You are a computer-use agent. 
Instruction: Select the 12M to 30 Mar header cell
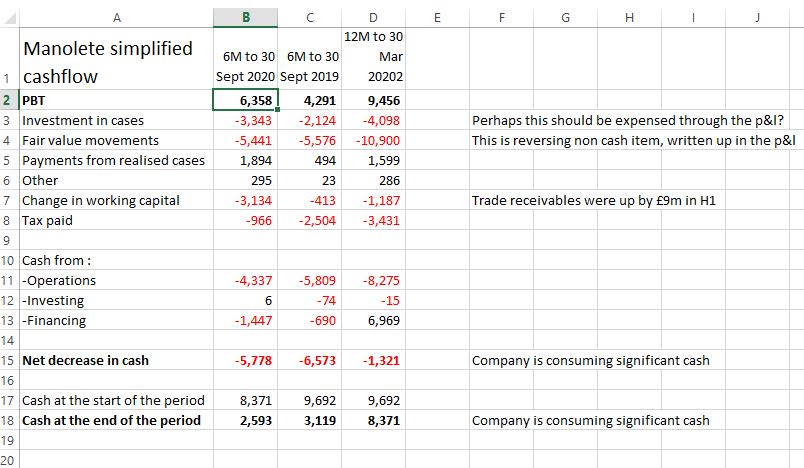pos(373,58)
